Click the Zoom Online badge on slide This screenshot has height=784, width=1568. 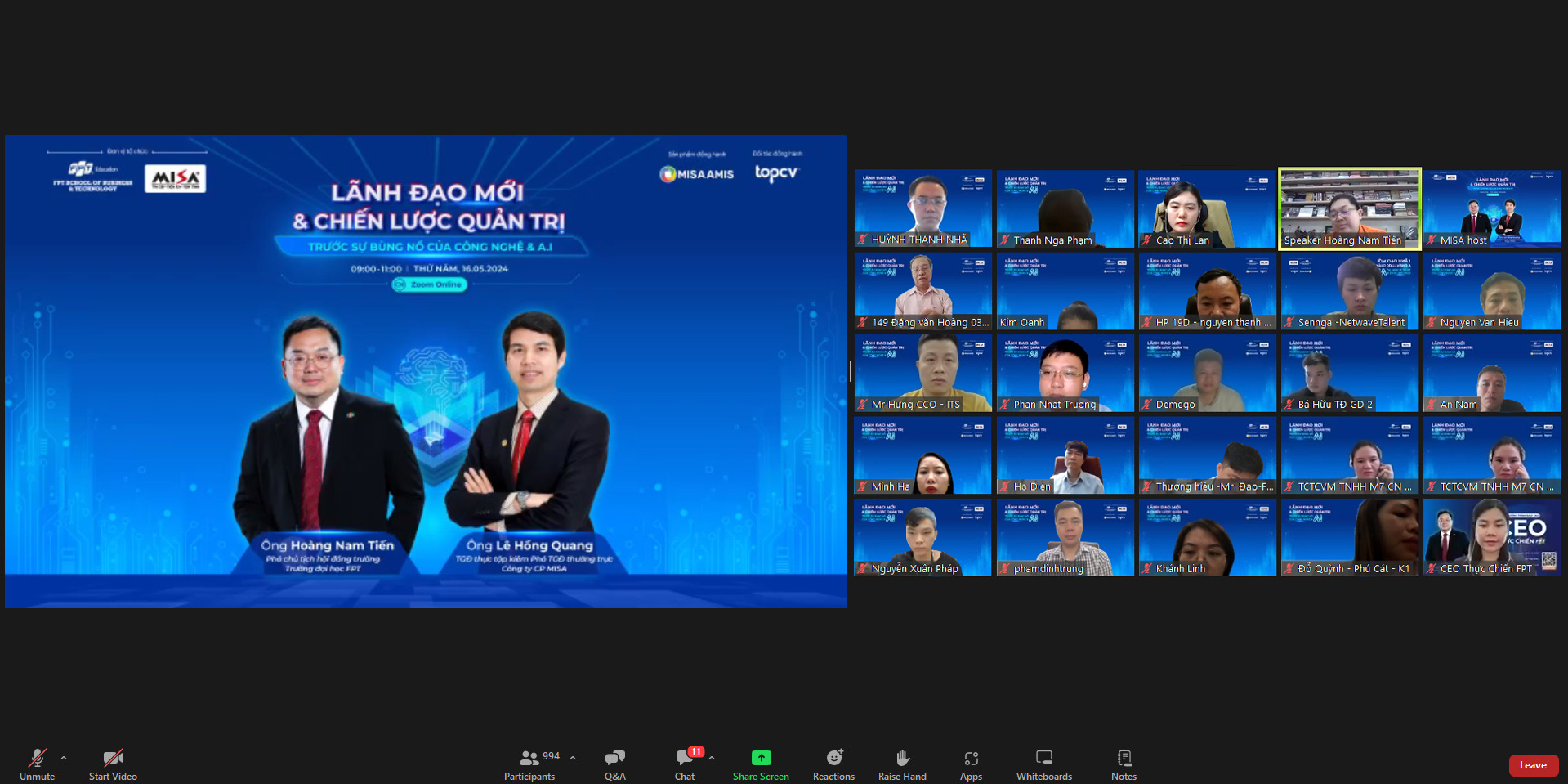pos(429,284)
